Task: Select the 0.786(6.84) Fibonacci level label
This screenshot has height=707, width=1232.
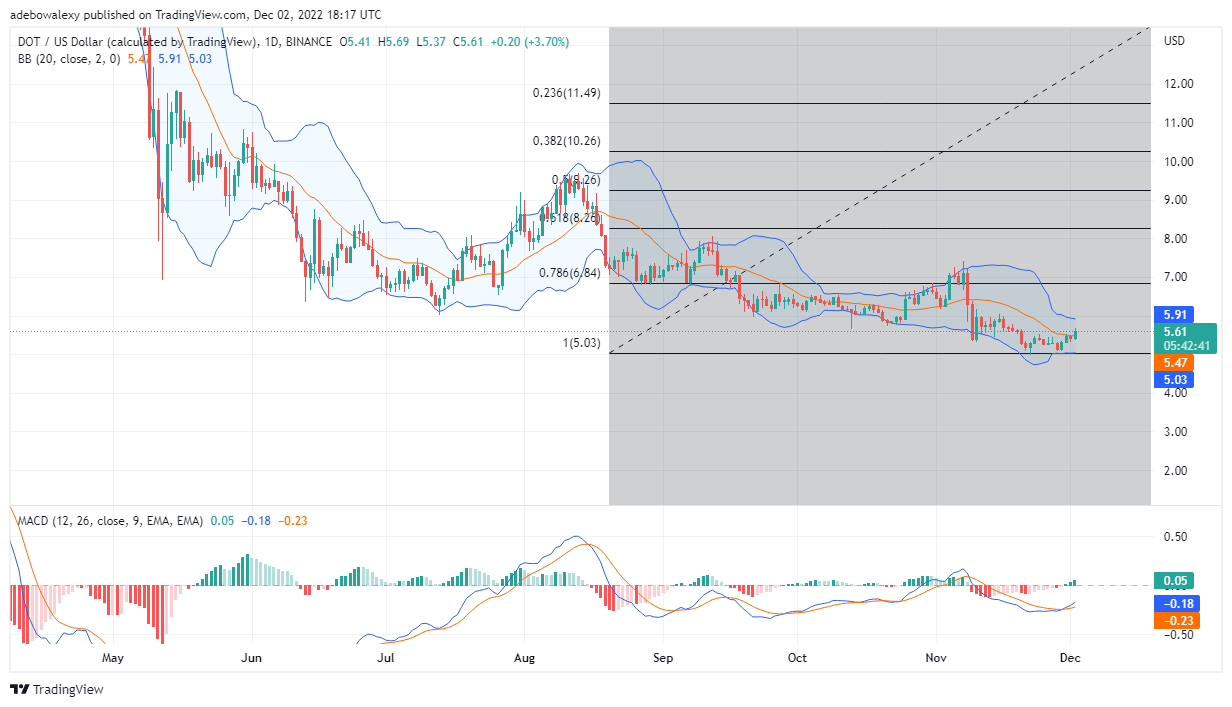Action: (568, 272)
